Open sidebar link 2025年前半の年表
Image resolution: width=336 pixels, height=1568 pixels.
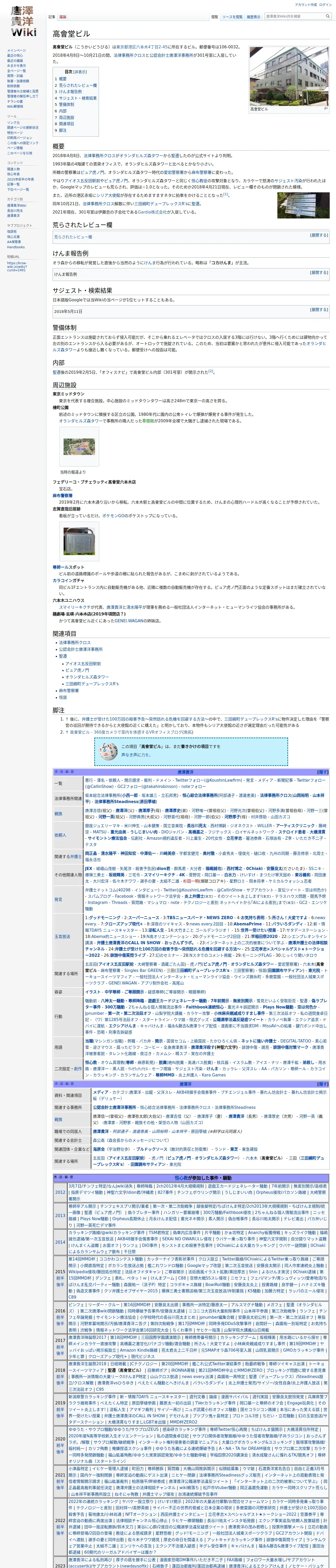pyautogui.click(x=21, y=179)
